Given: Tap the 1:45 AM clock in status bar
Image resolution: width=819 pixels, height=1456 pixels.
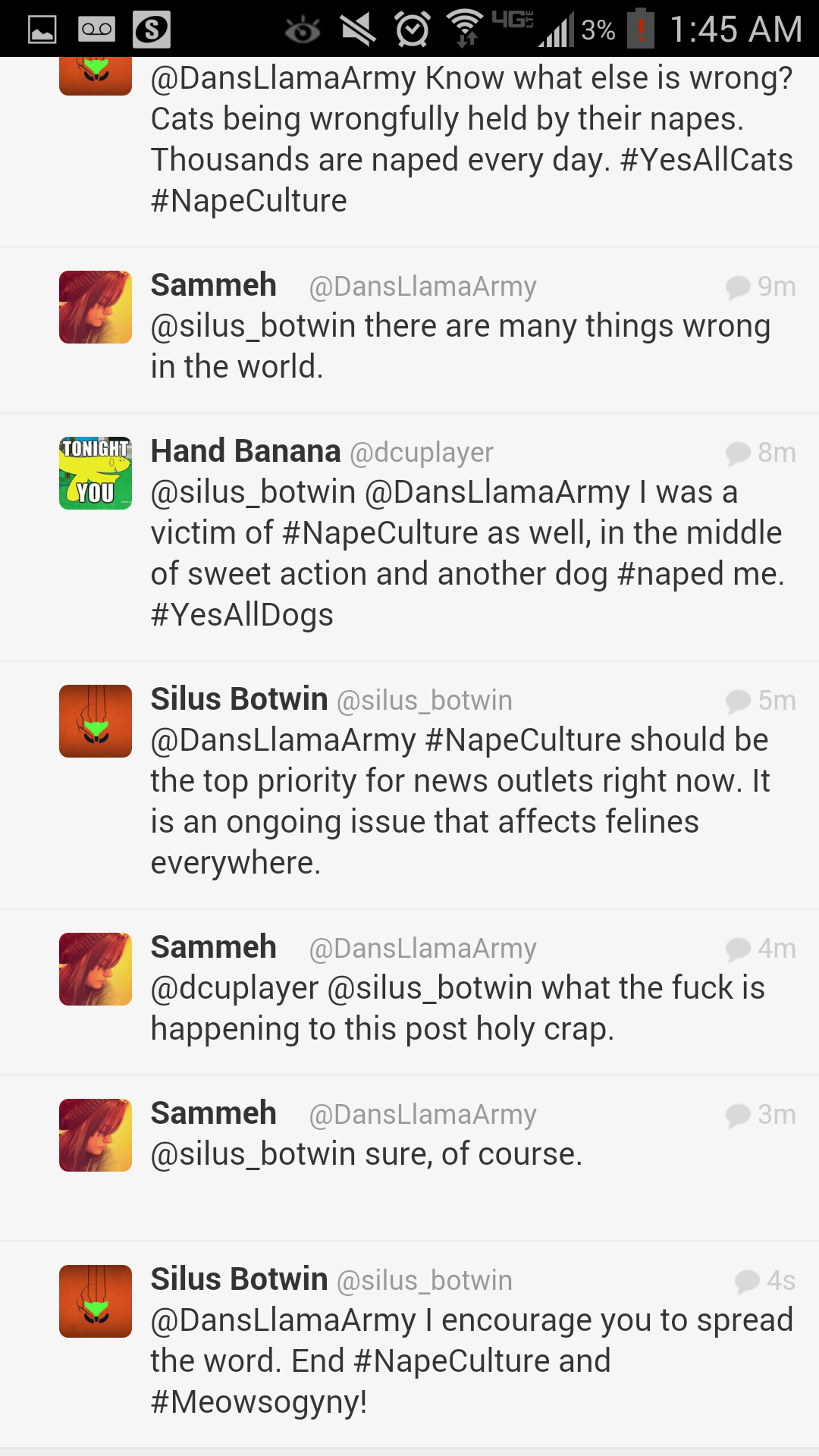Looking at the screenshot, I should tap(736, 30).
